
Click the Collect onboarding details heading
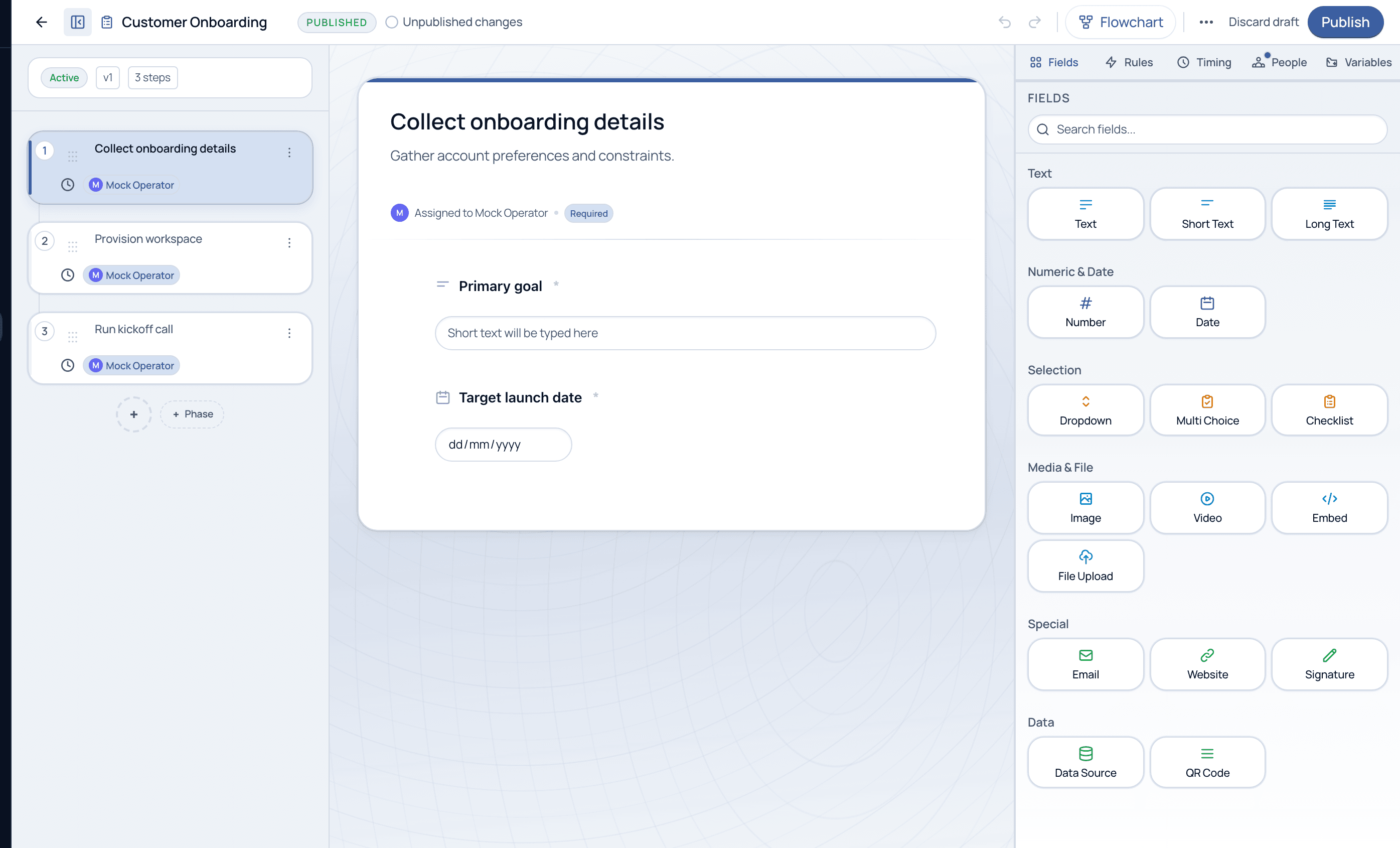tap(527, 121)
